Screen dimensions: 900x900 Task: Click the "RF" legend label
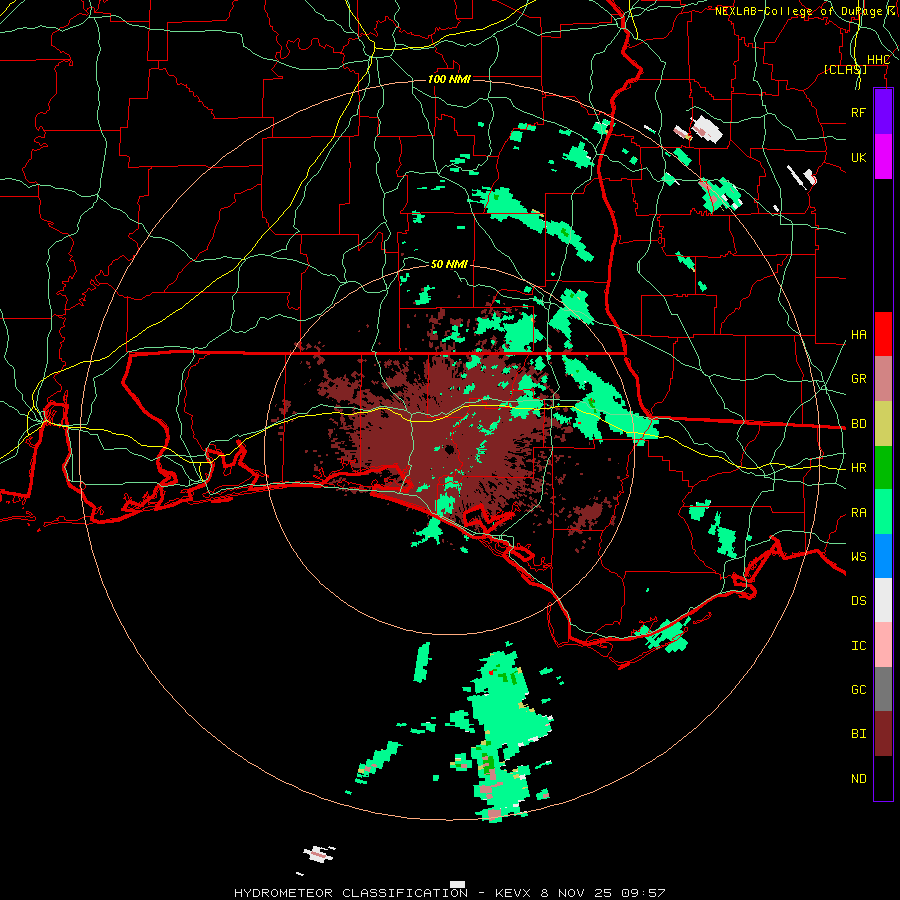click(x=858, y=112)
